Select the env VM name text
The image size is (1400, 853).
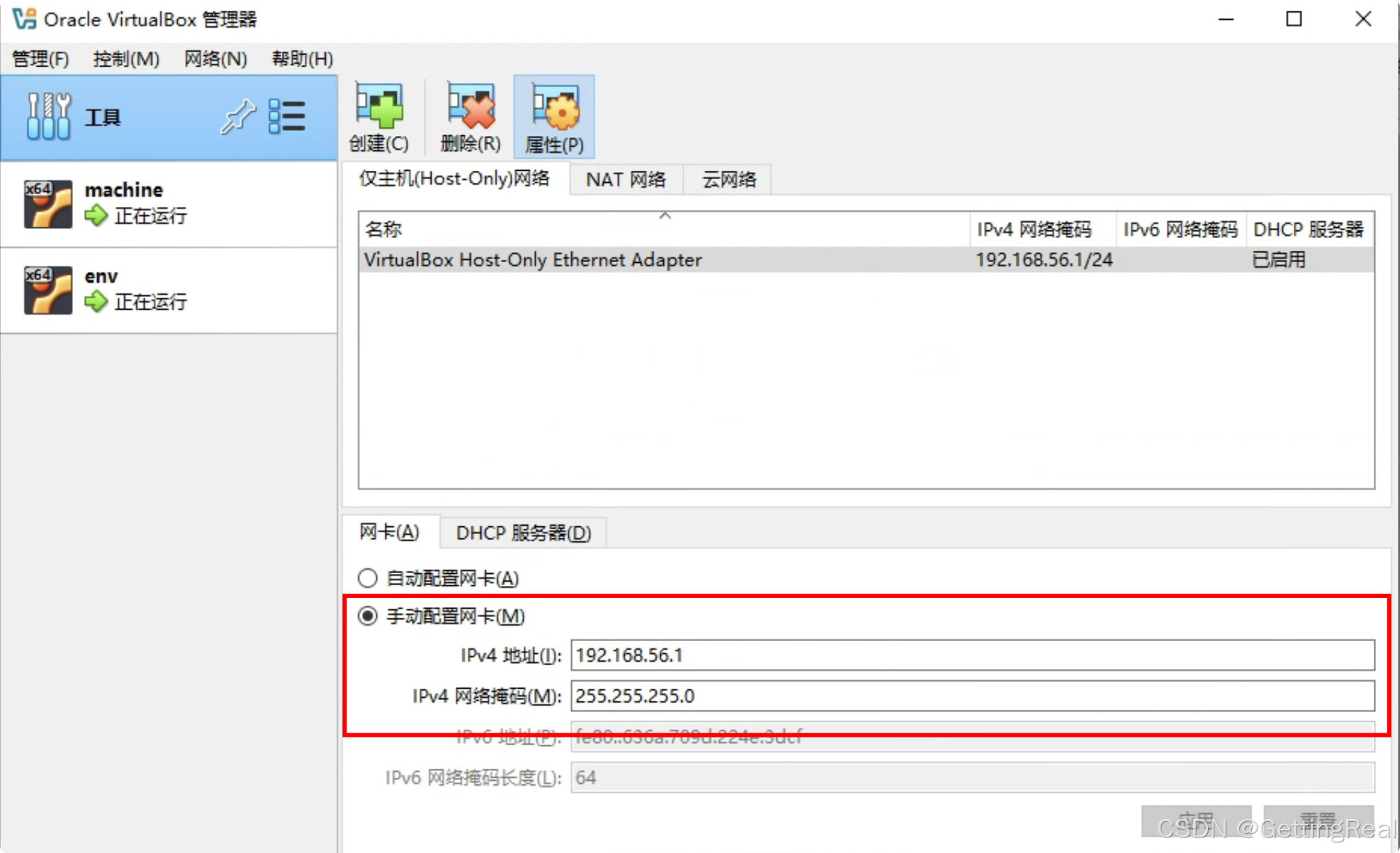[101, 276]
